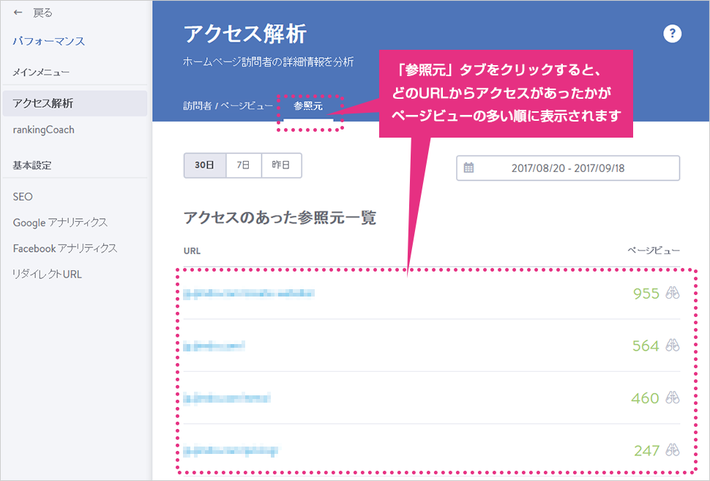Switch to the 訪問者 / ページビュー tab

pyautogui.click(x=228, y=106)
